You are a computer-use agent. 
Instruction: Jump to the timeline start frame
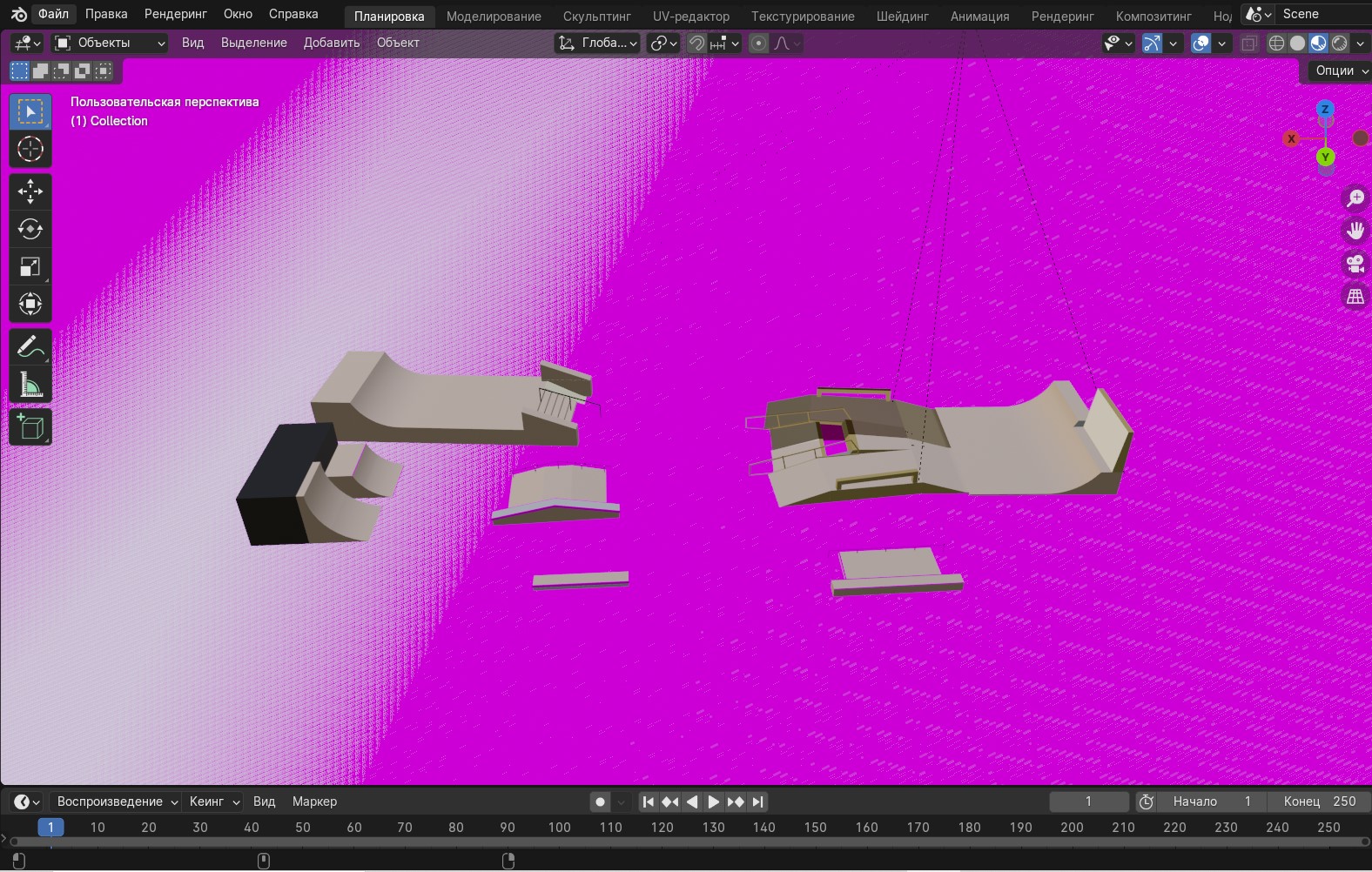648,802
